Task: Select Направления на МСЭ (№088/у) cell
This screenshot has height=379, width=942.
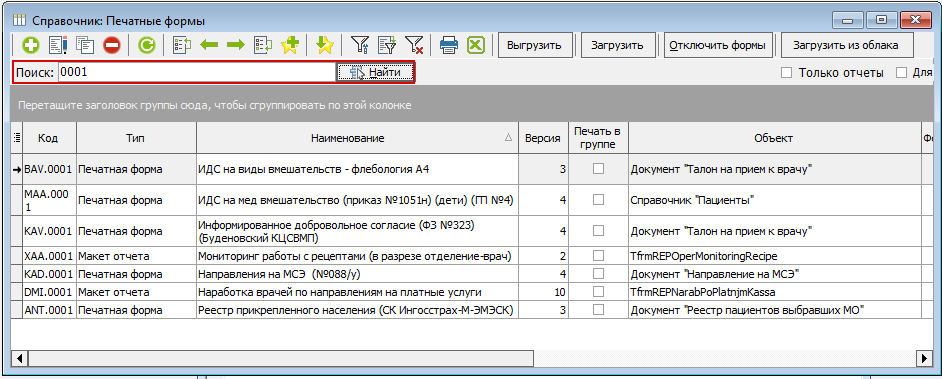Action: pyautogui.click(x=357, y=274)
